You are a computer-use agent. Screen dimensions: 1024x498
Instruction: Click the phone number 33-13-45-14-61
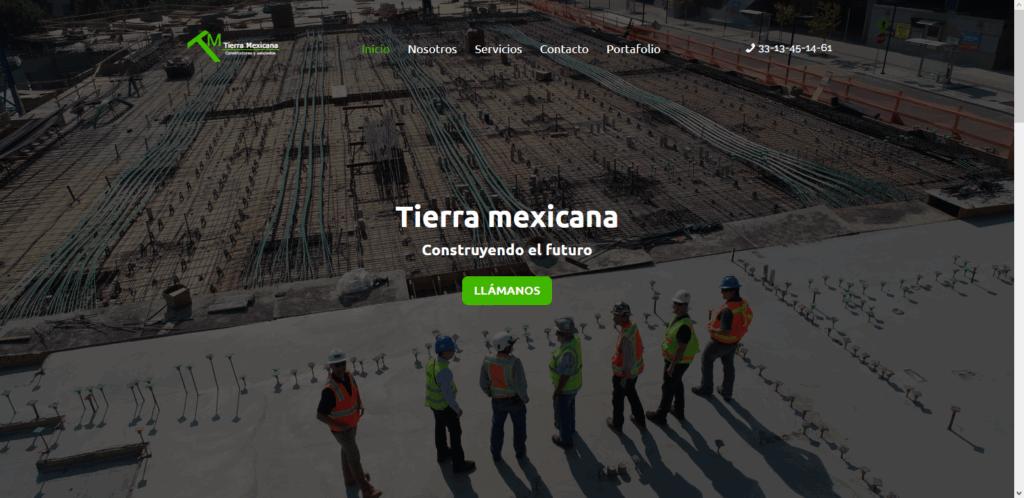(x=795, y=48)
